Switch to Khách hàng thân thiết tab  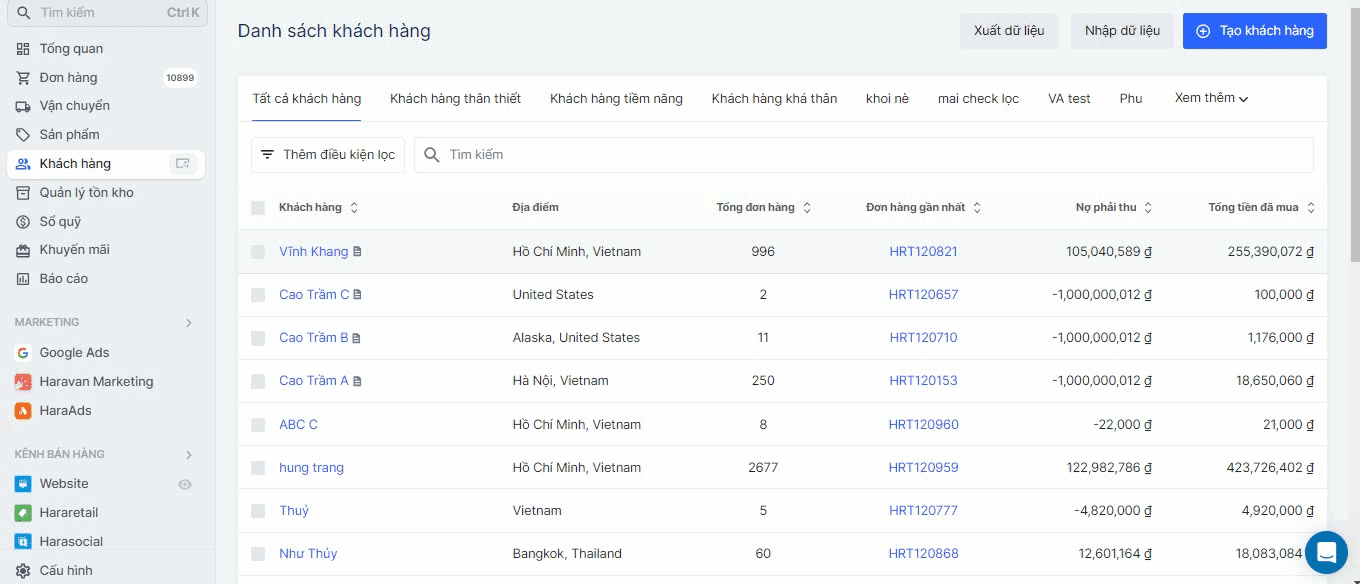455,99
